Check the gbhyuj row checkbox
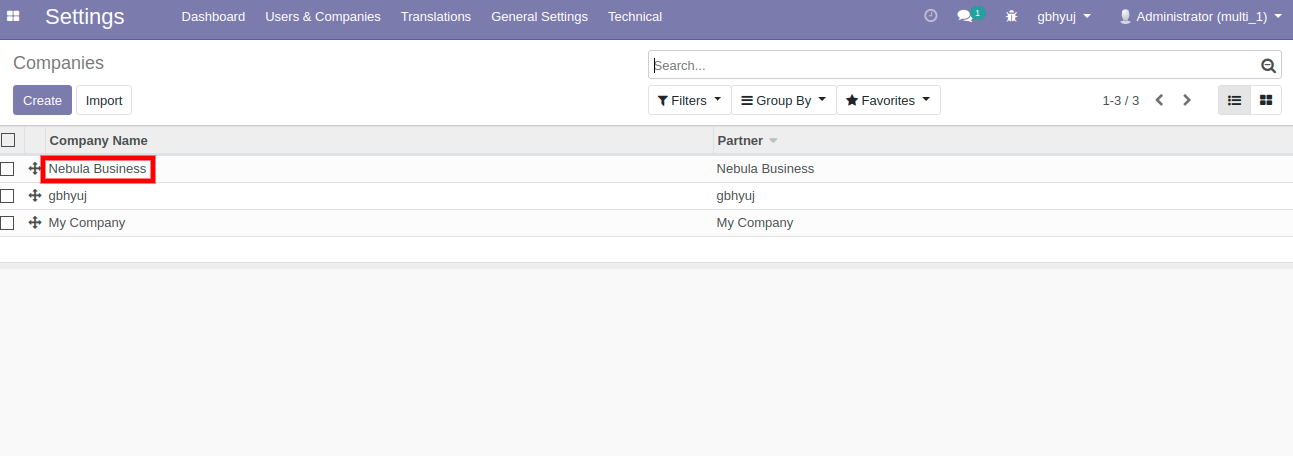This screenshot has height=456, width=1293. [8, 196]
